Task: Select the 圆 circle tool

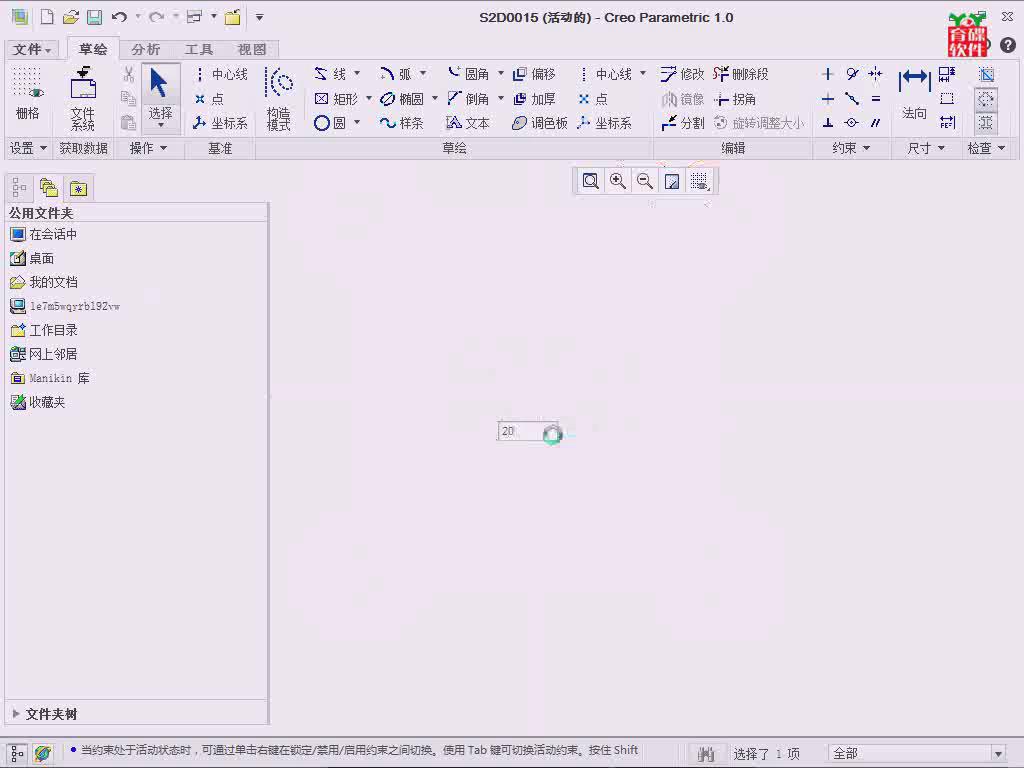Action: click(x=330, y=123)
